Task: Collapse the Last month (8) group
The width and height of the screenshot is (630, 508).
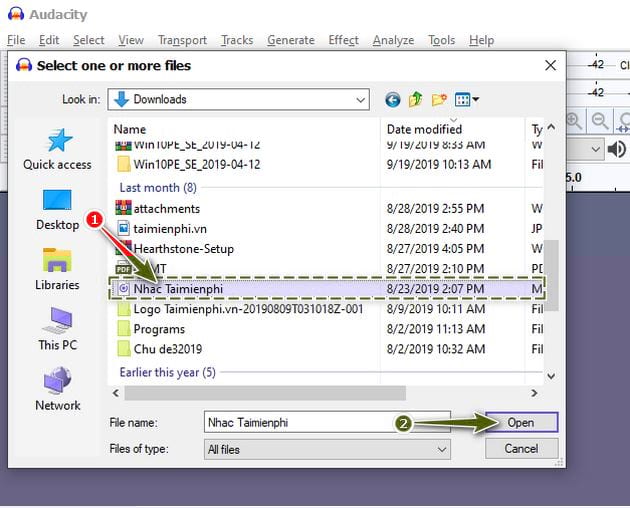Action: [158, 188]
